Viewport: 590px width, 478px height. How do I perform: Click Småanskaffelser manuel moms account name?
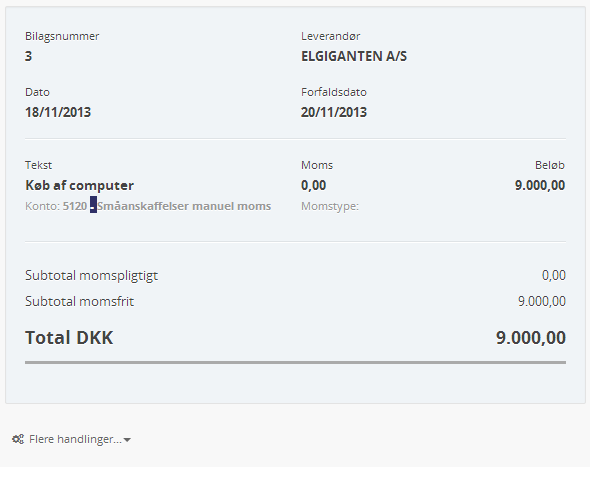(x=184, y=206)
